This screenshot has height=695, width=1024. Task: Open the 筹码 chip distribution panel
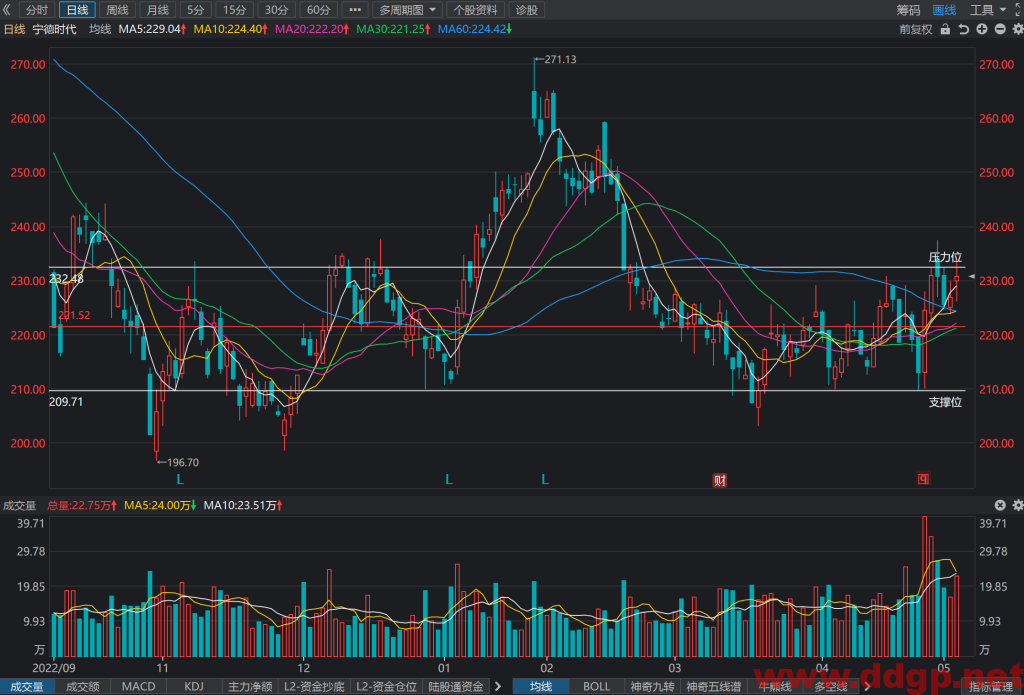tap(908, 10)
